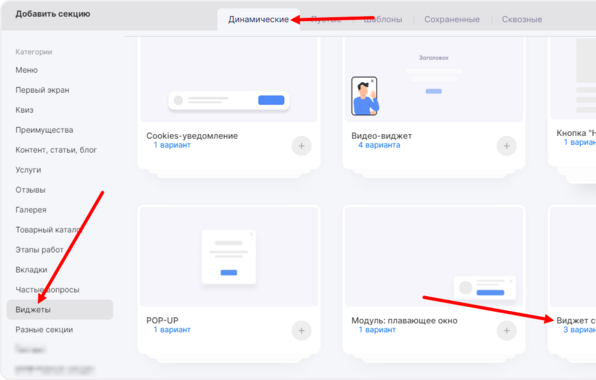596x380 pixels.
Task: Click the Добавить секцию heading
Action: tap(53, 14)
